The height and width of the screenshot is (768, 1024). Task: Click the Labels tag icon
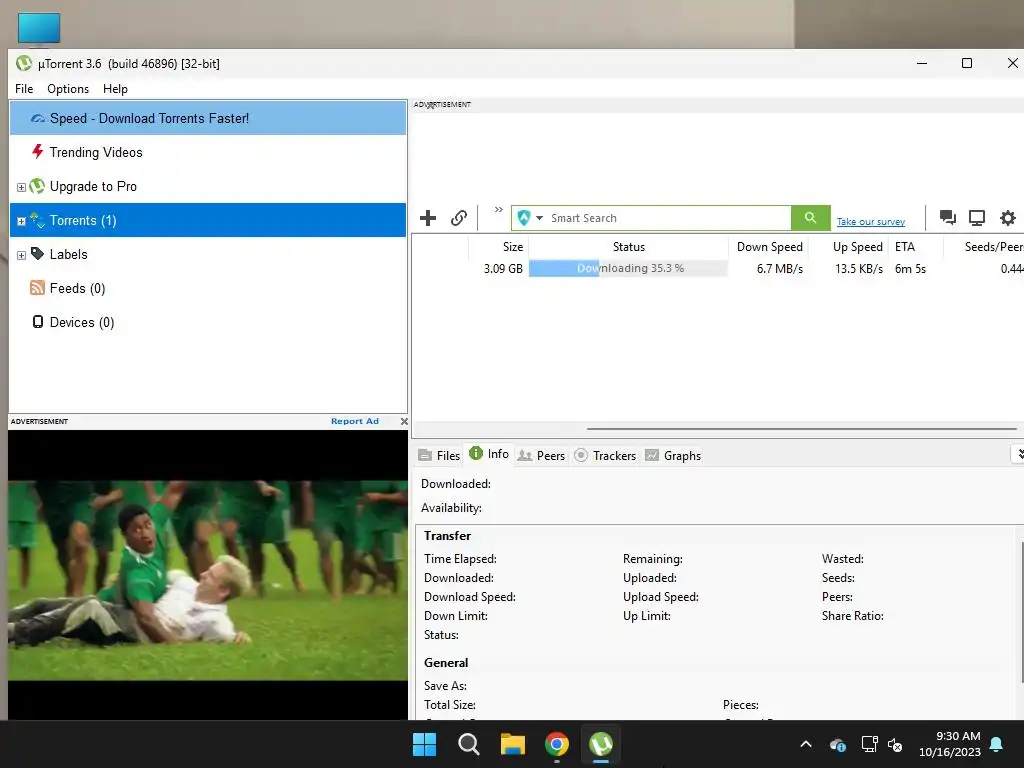(x=37, y=253)
